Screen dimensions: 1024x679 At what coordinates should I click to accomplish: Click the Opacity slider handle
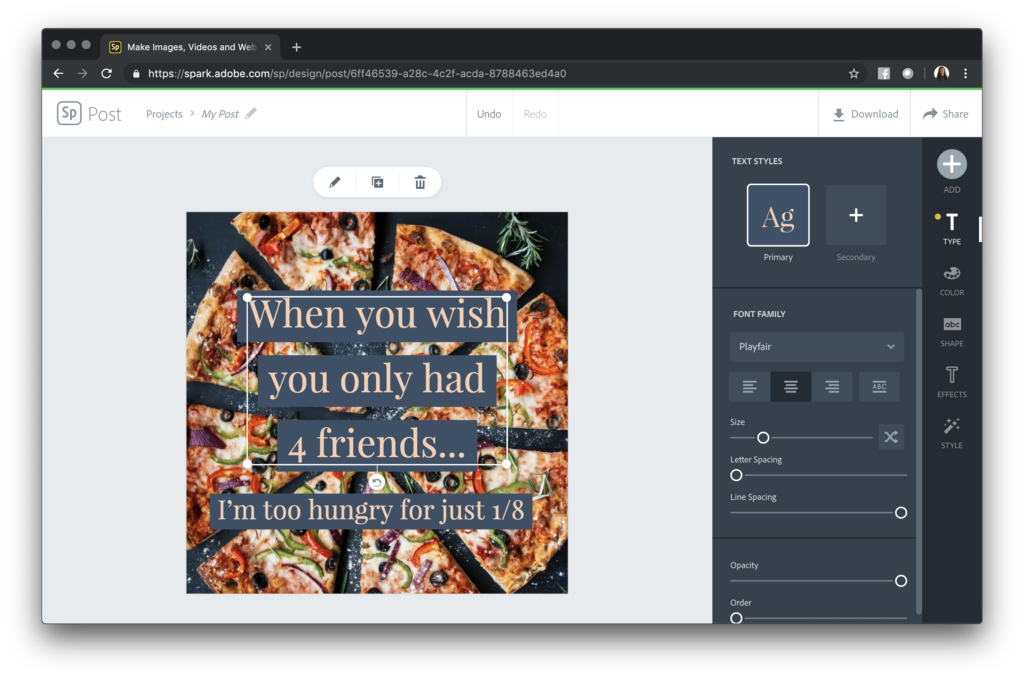tap(900, 581)
